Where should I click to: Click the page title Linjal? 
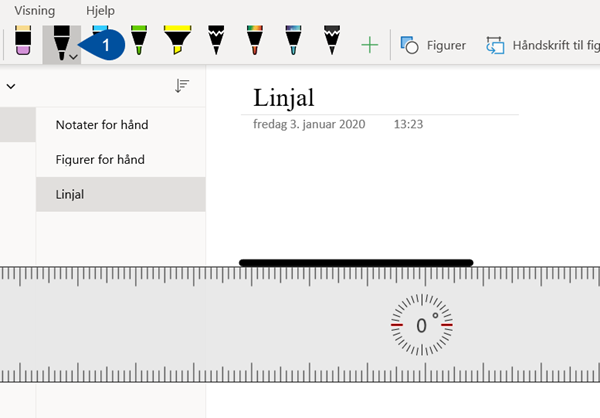coord(284,98)
